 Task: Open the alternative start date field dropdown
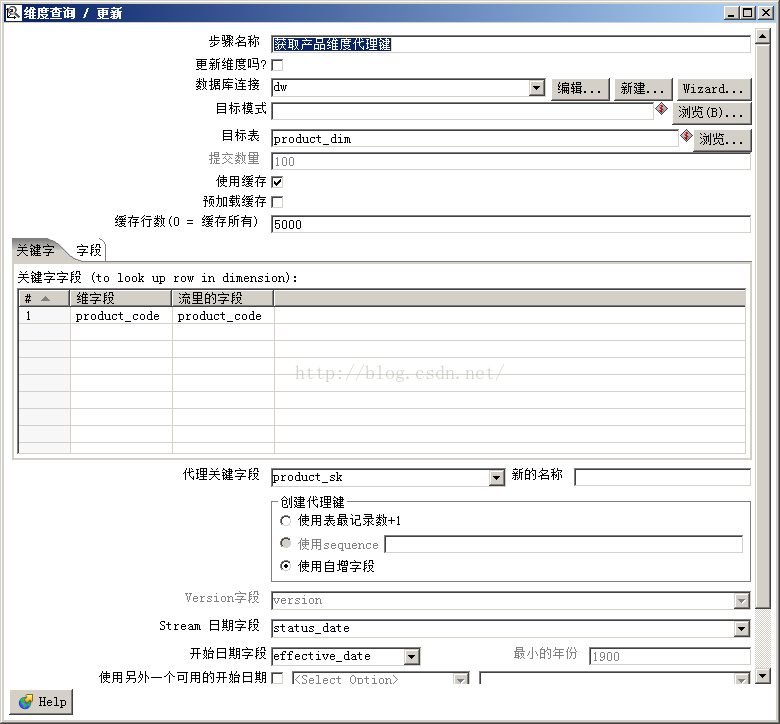[x=741, y=679]
